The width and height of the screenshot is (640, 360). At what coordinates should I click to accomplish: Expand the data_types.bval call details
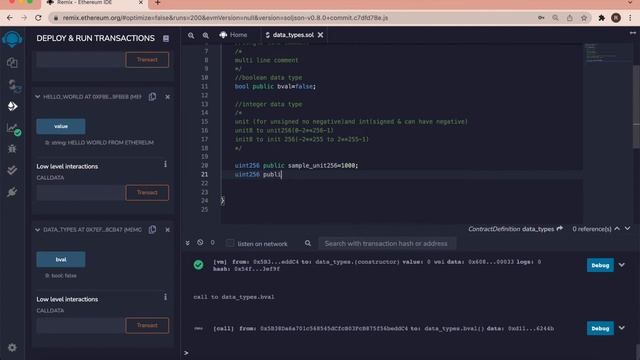622,328
